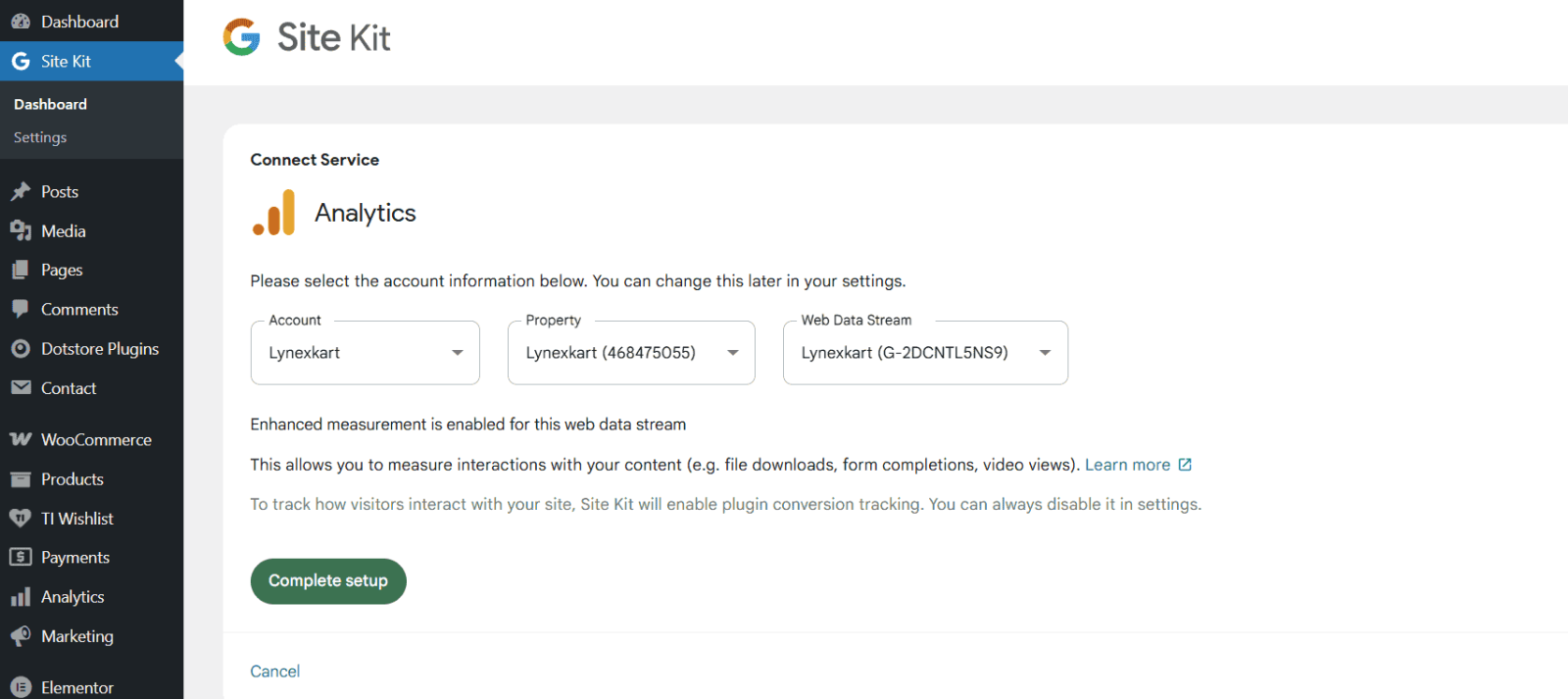Click the Dashboard gauge icon in sidebar
Screen dimensions: 1568x699
pyautogui.click(x=21, y=22)
